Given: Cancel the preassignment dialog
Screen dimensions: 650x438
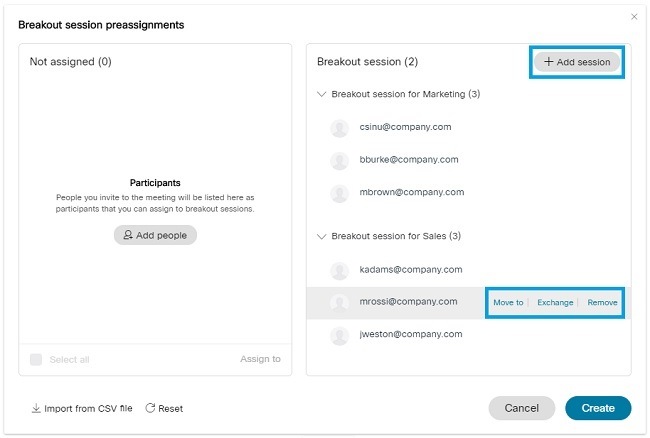Looking at the screenshot, I should point(521,408).
